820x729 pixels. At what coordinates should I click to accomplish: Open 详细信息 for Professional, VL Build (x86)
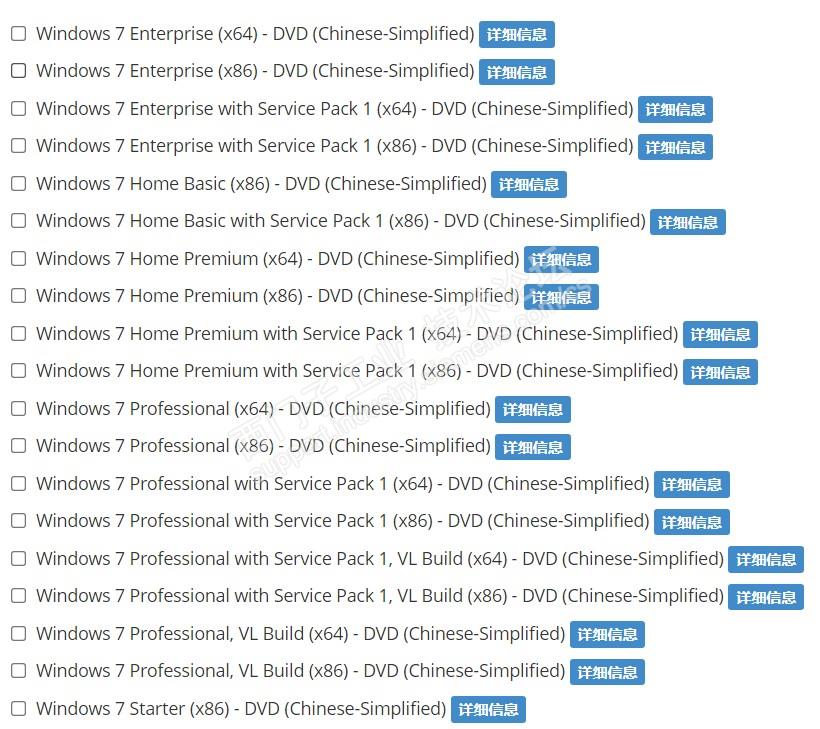point(607,672)
